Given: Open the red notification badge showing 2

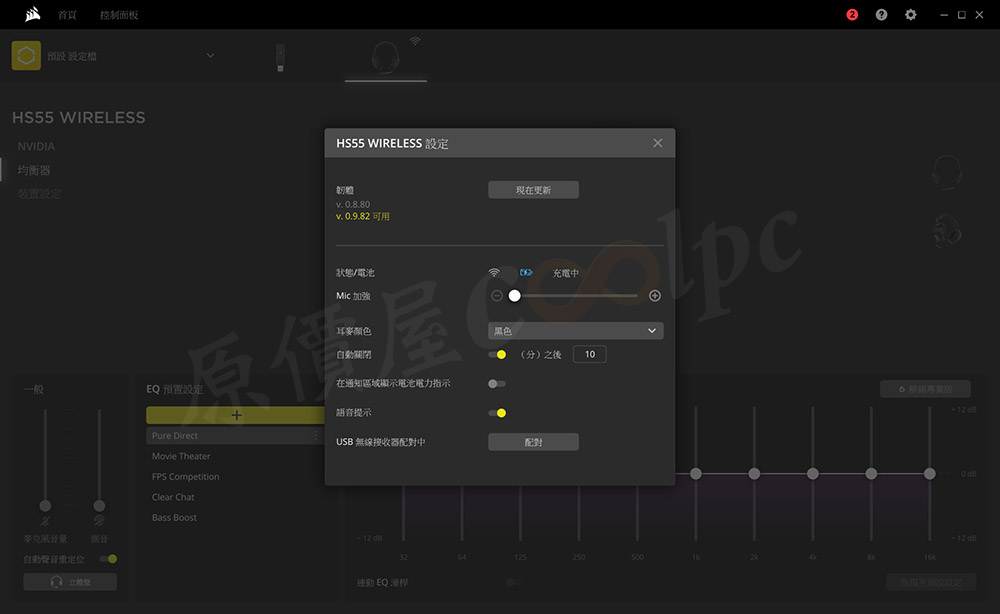Looking at the screenshot, I should [x=852, y=15].
